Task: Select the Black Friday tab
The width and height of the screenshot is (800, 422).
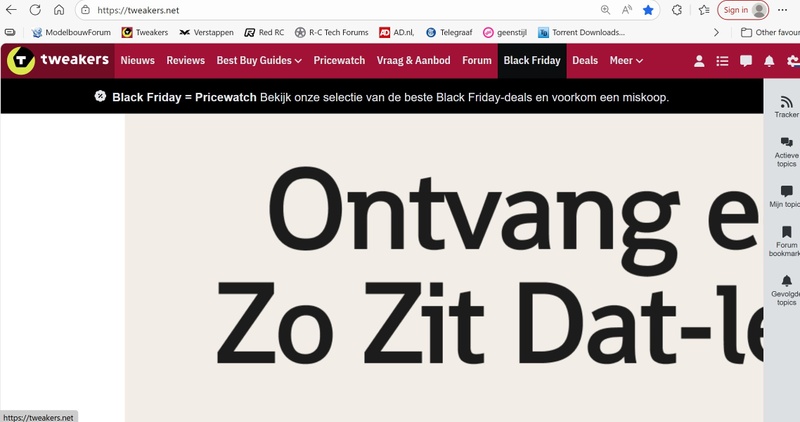Action: 532,61
